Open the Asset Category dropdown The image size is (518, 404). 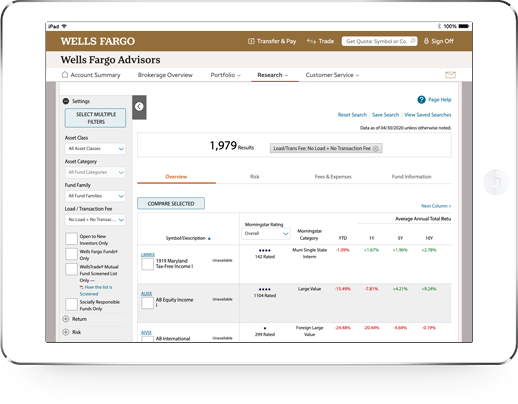click(x=95, y=172)
